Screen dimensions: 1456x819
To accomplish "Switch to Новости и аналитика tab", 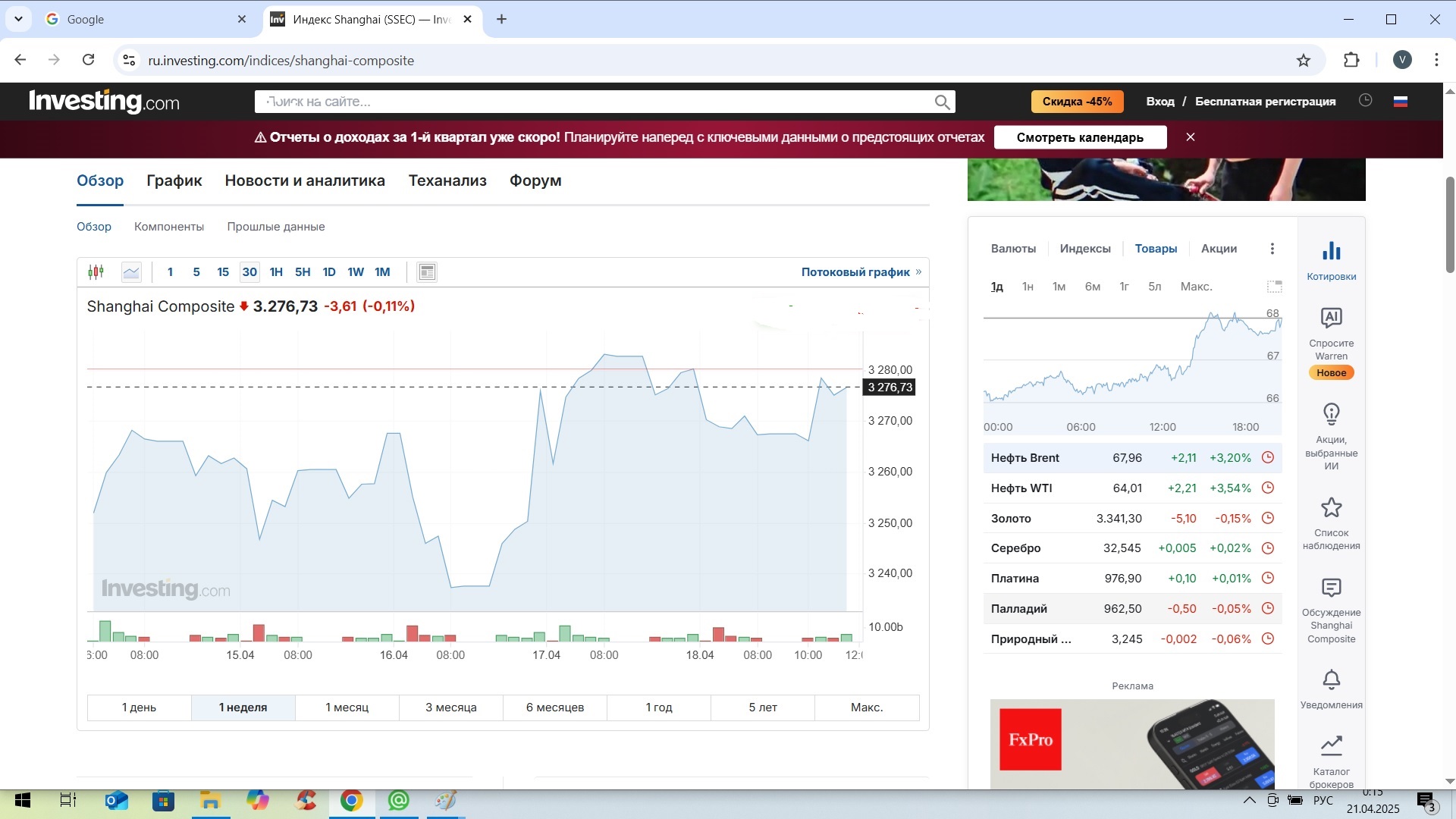I will click(305, 180).
